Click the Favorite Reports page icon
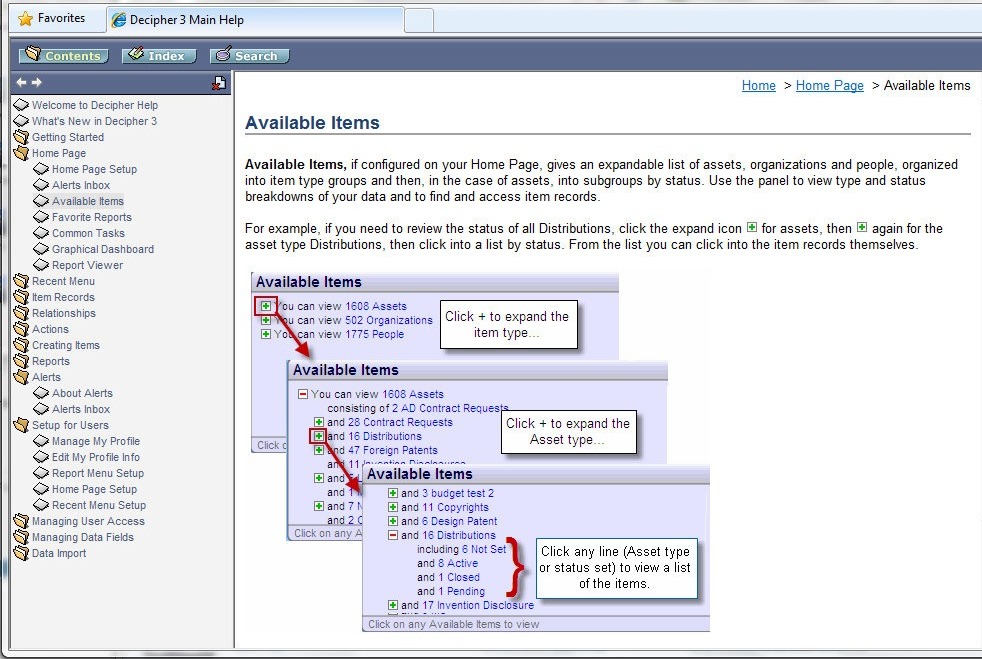 coord(41,217)
